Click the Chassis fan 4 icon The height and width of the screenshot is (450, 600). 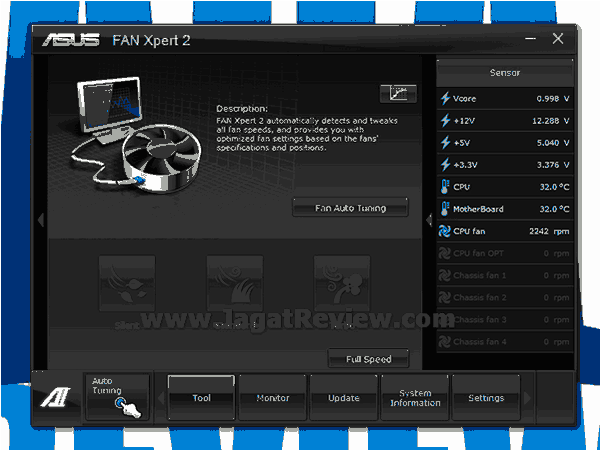(445, 342)
